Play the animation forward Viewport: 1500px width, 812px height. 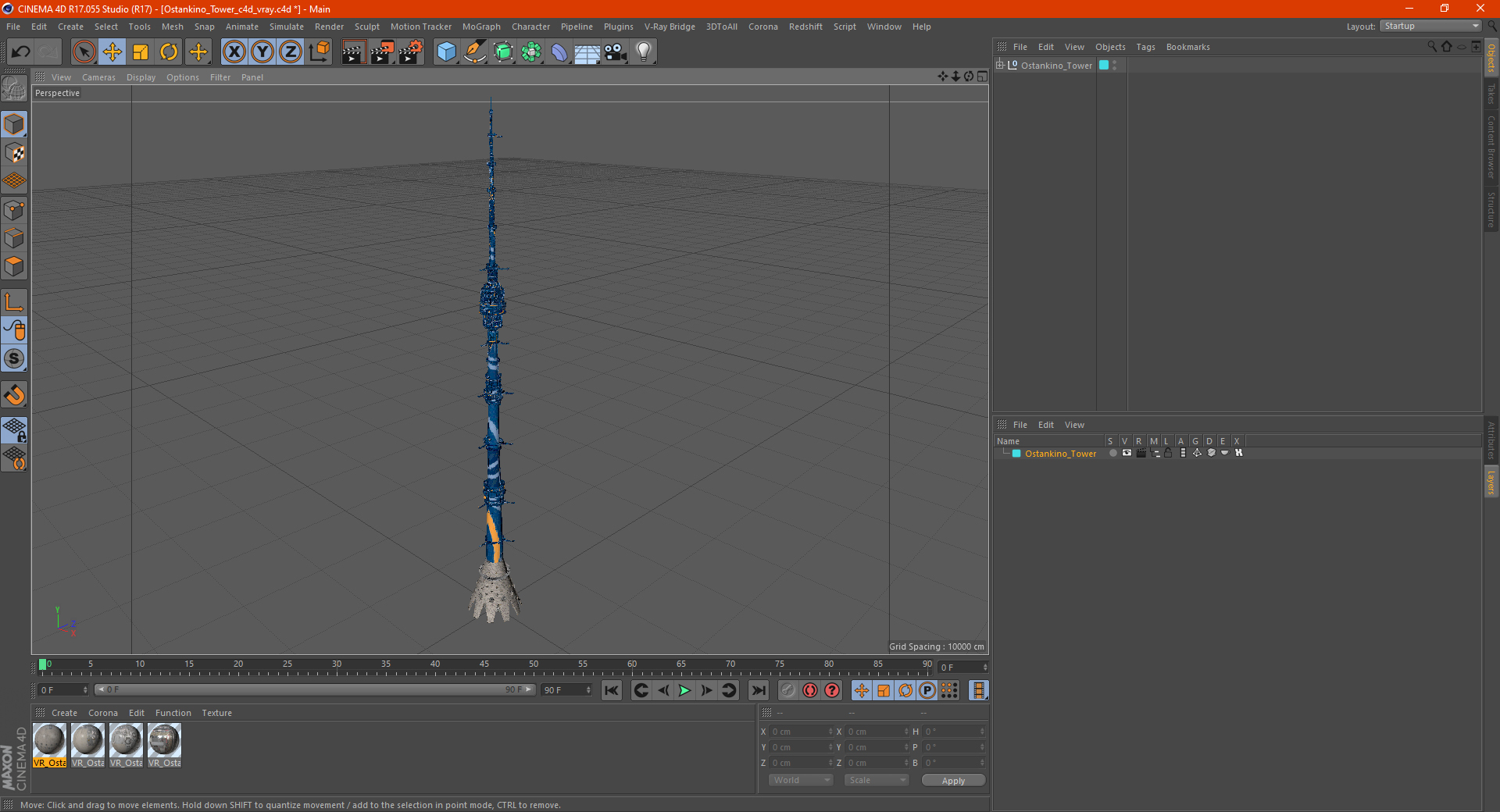coord(684,690)
